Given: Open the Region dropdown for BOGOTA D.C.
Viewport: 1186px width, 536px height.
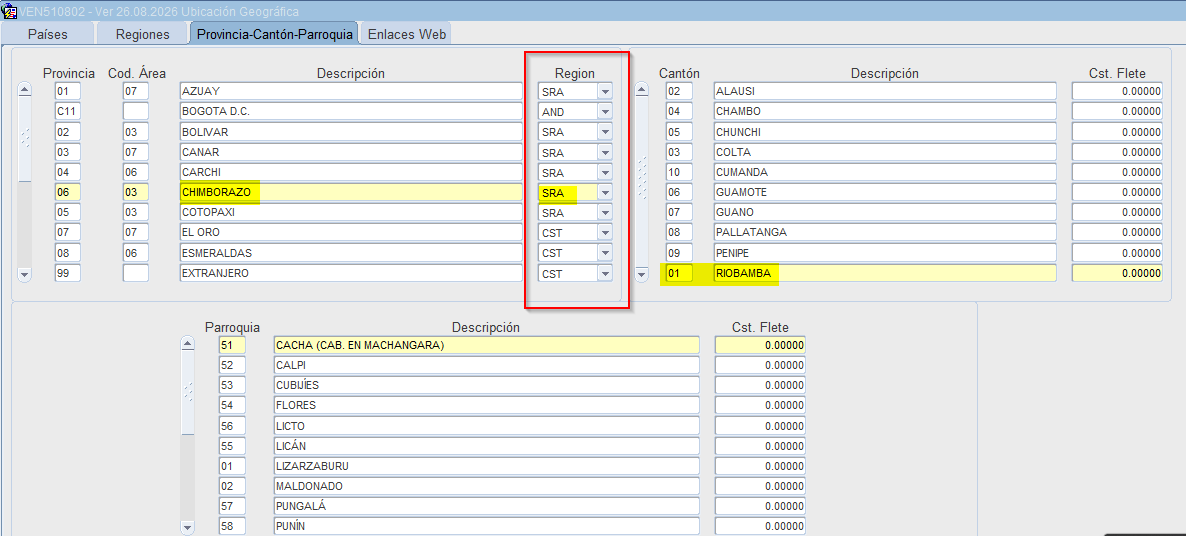Looking at the screenshot, I should 604,111.
